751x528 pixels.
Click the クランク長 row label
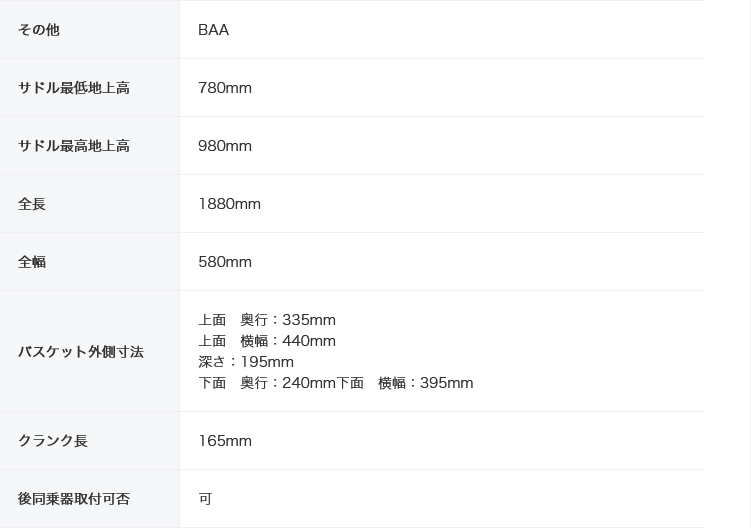pyautogui.click(x=52, y=441)
